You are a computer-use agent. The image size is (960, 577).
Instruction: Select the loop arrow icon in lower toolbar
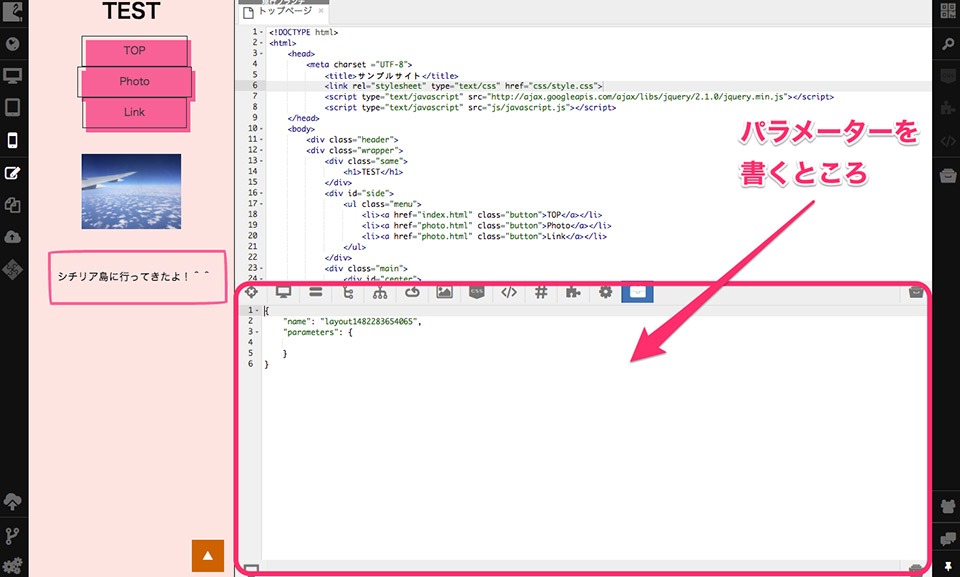coord(412,292)
